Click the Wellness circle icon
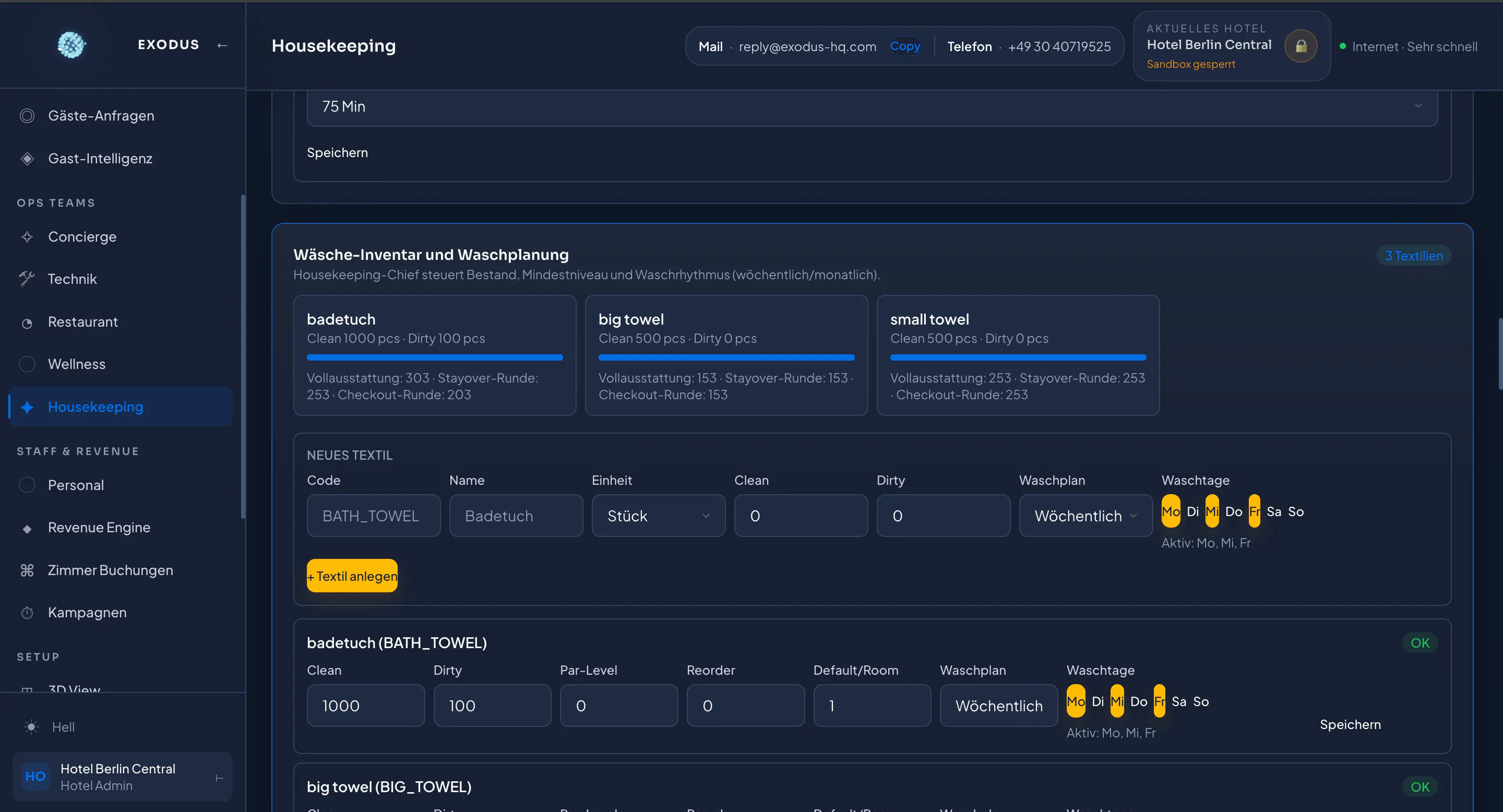Image resolution: width=1503 pixels, height=812 pixels. (27, 364)
